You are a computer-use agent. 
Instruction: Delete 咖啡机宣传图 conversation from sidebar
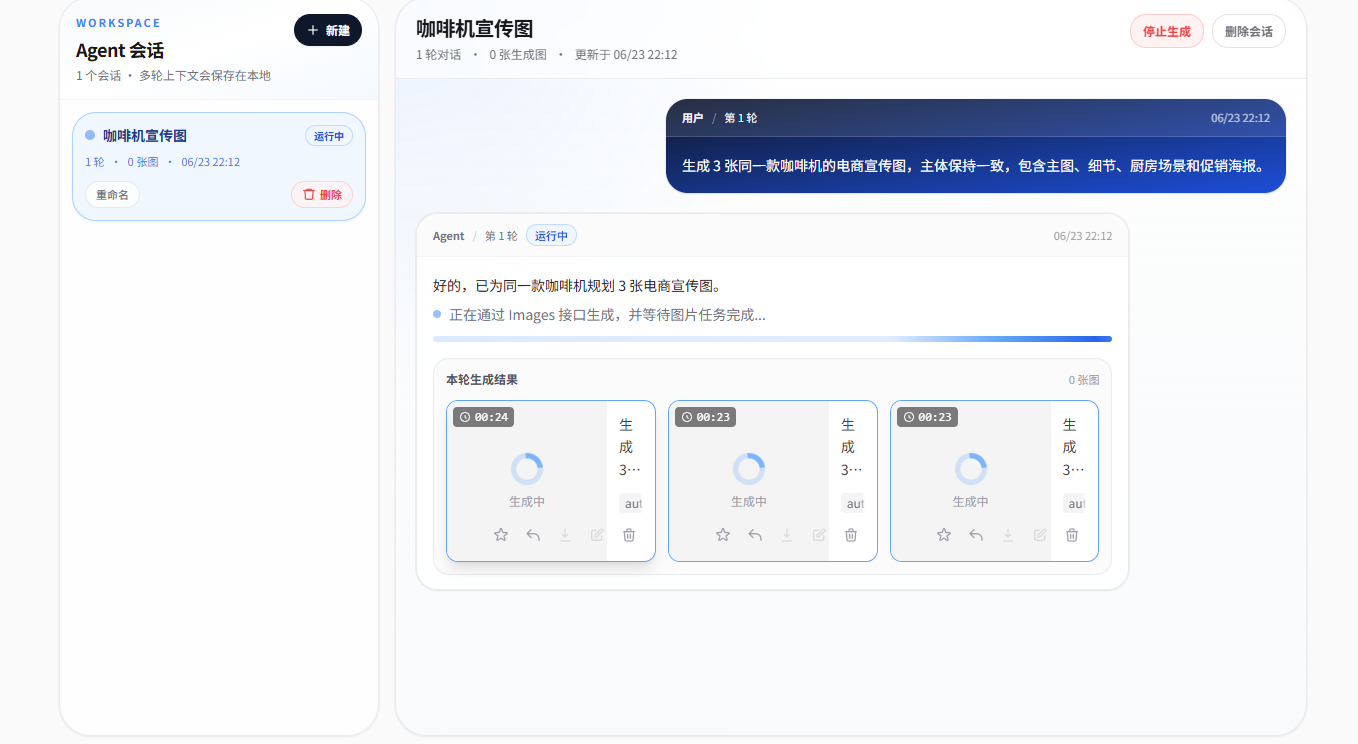pos(322,195)
